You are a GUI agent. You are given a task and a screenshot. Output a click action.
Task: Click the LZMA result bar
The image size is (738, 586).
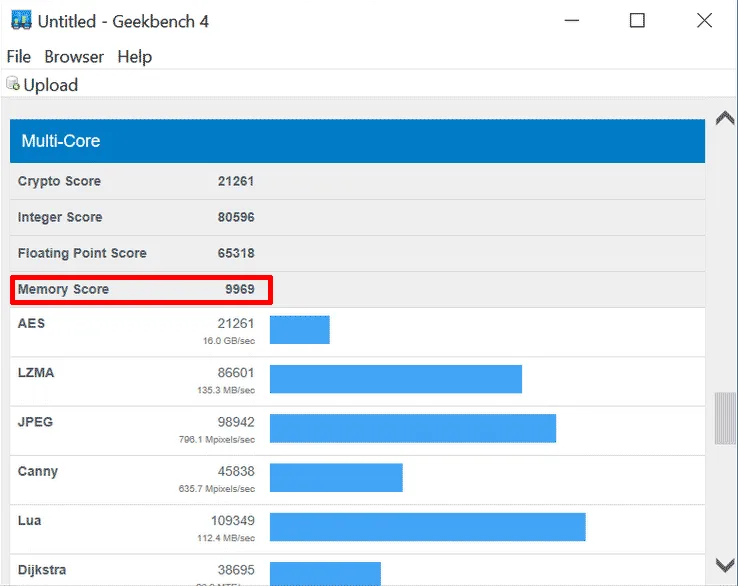[x=396, y=379]
